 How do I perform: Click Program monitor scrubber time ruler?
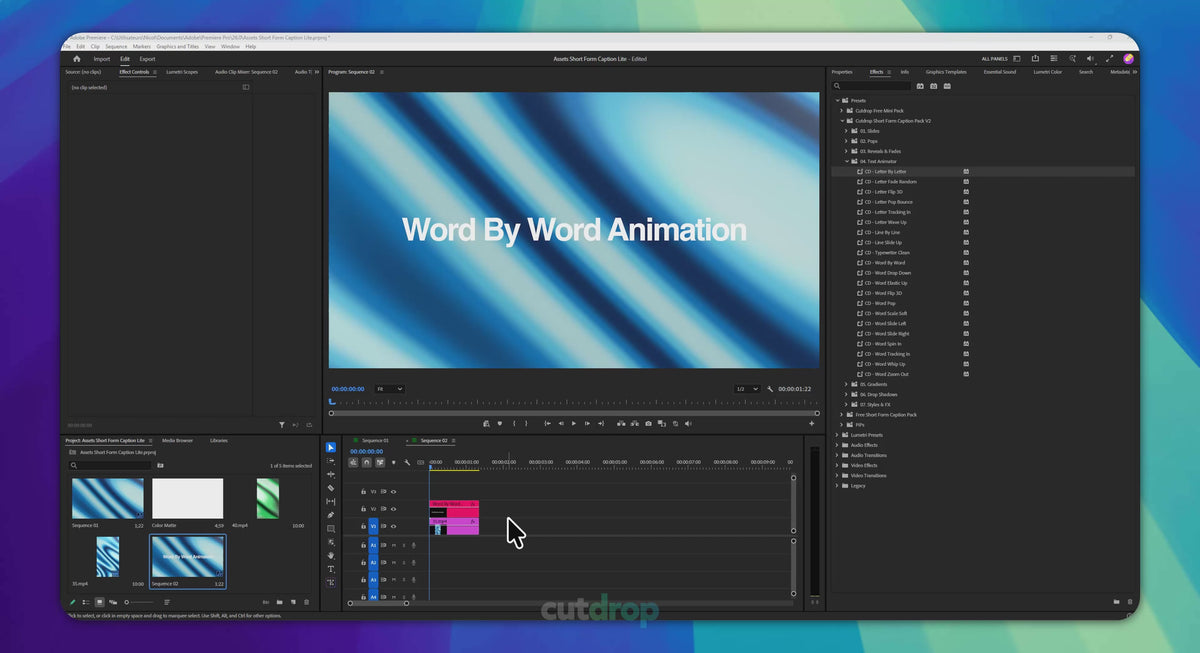pyautogui.click(x=574, y=402)
